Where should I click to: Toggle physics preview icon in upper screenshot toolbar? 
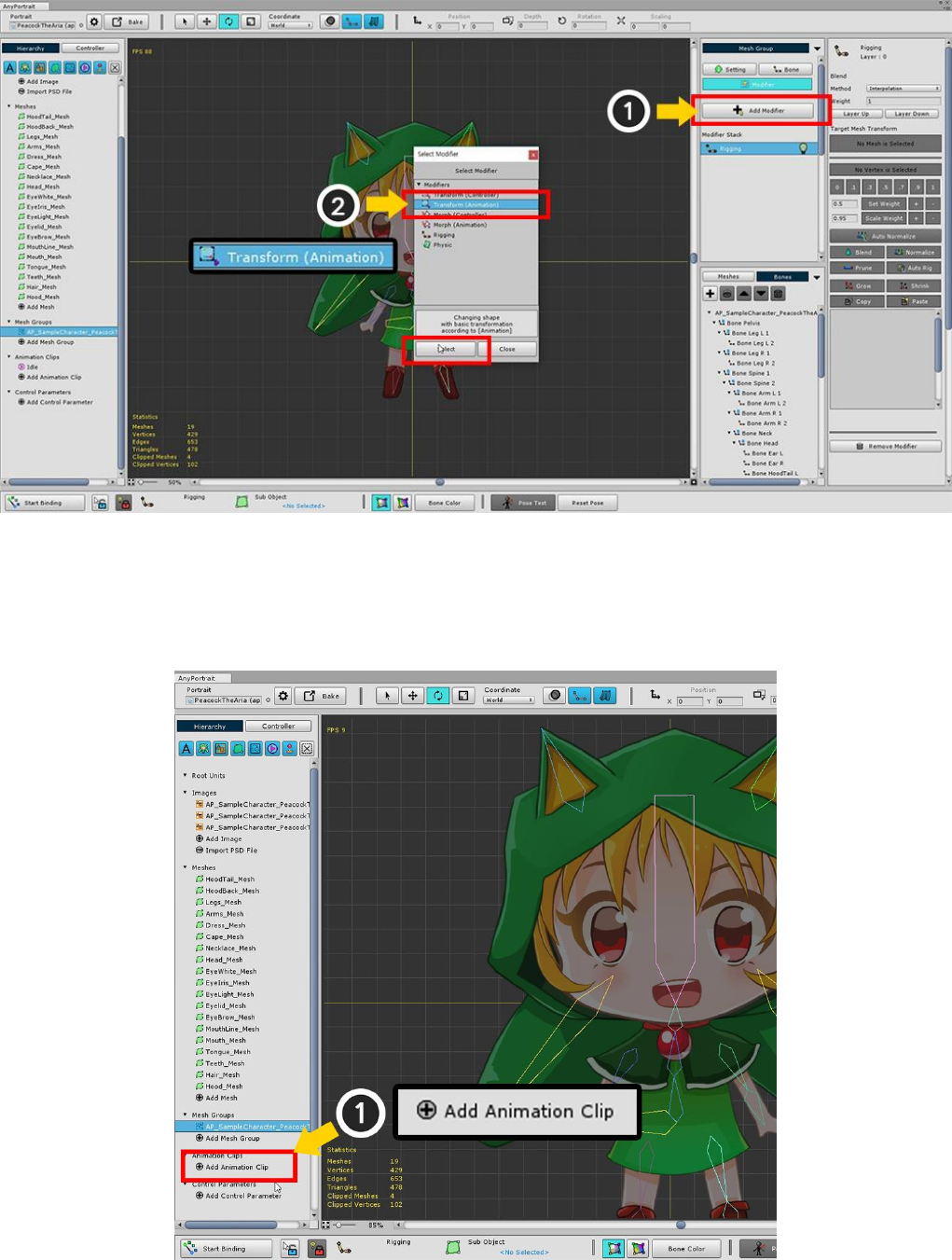374,21
